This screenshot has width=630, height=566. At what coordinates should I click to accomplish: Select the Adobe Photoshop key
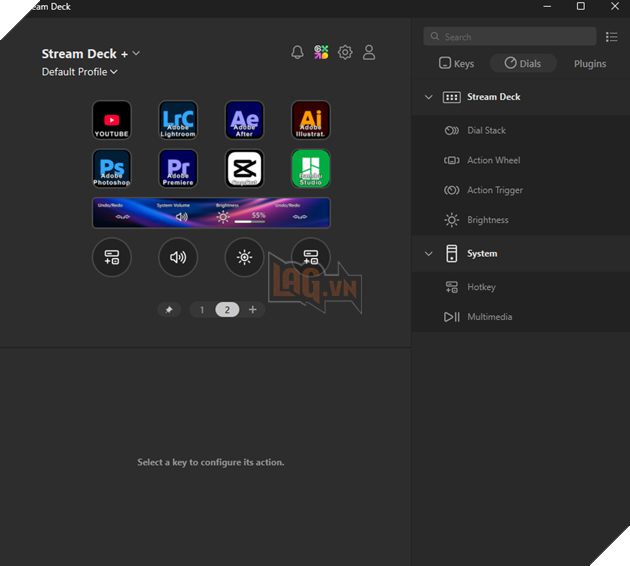pyautogui.click(x=112, y=168)
